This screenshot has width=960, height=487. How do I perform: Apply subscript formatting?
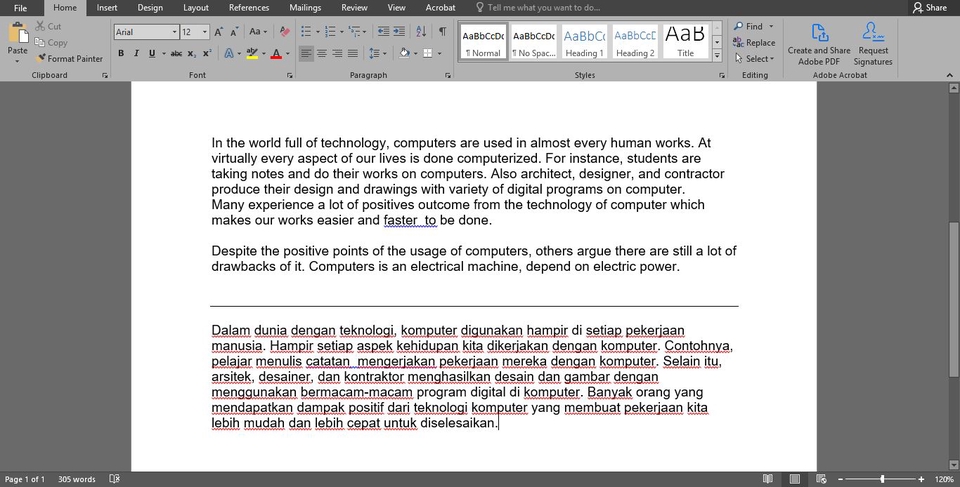[192, 53]
